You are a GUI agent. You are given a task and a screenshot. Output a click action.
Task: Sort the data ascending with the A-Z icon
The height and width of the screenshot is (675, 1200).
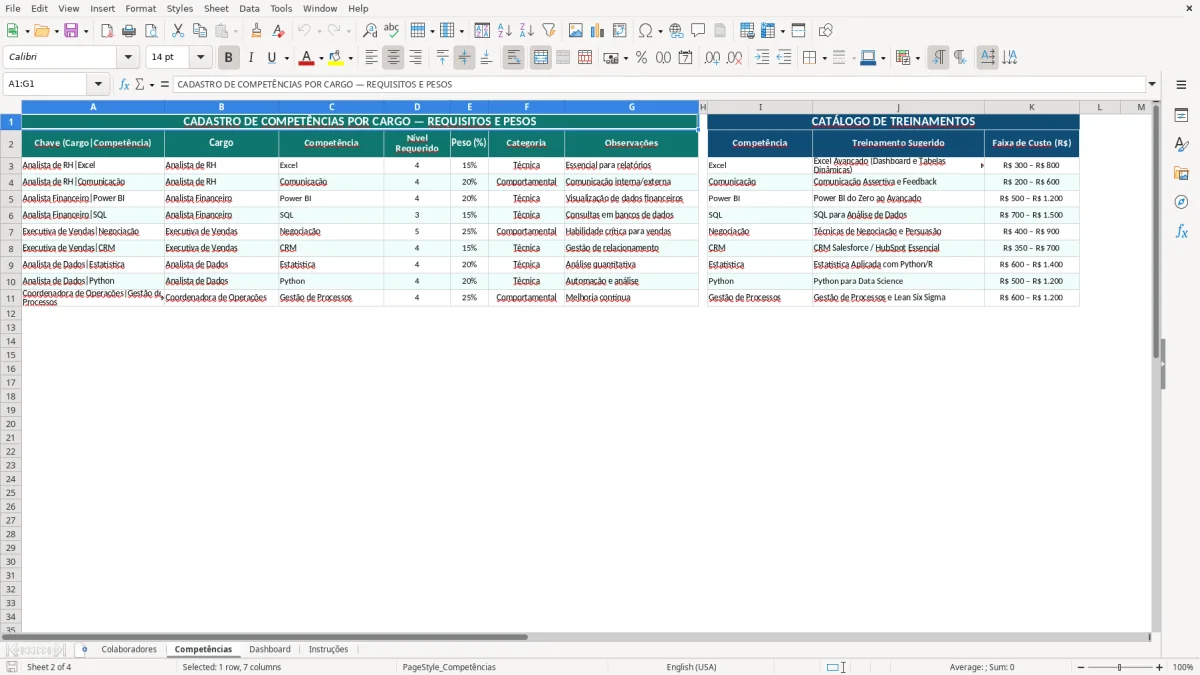[506, 30]
